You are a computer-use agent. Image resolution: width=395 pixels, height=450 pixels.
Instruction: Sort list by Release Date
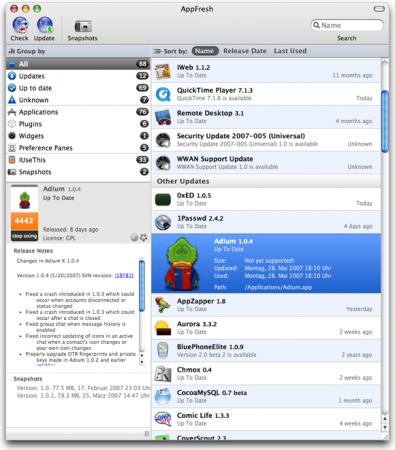[245, 51]
